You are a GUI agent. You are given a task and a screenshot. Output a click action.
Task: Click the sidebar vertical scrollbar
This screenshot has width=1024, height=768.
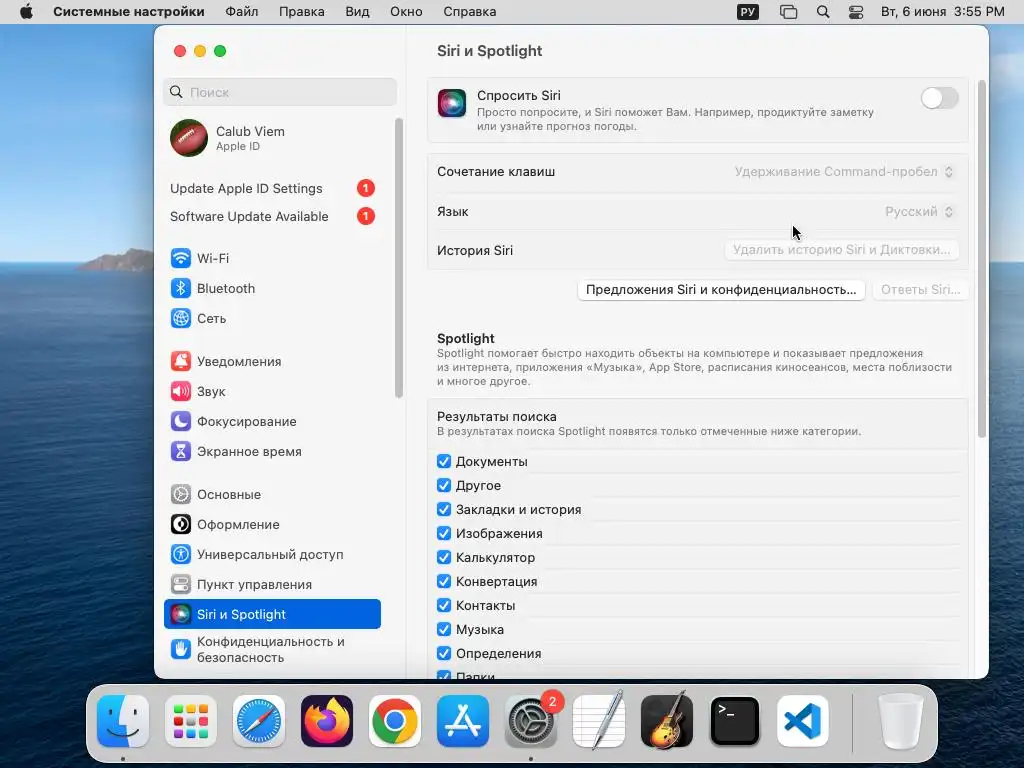click(x=399, y=257)
